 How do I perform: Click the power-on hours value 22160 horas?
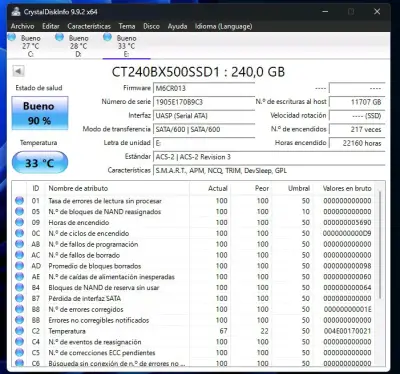pos(357,143)
